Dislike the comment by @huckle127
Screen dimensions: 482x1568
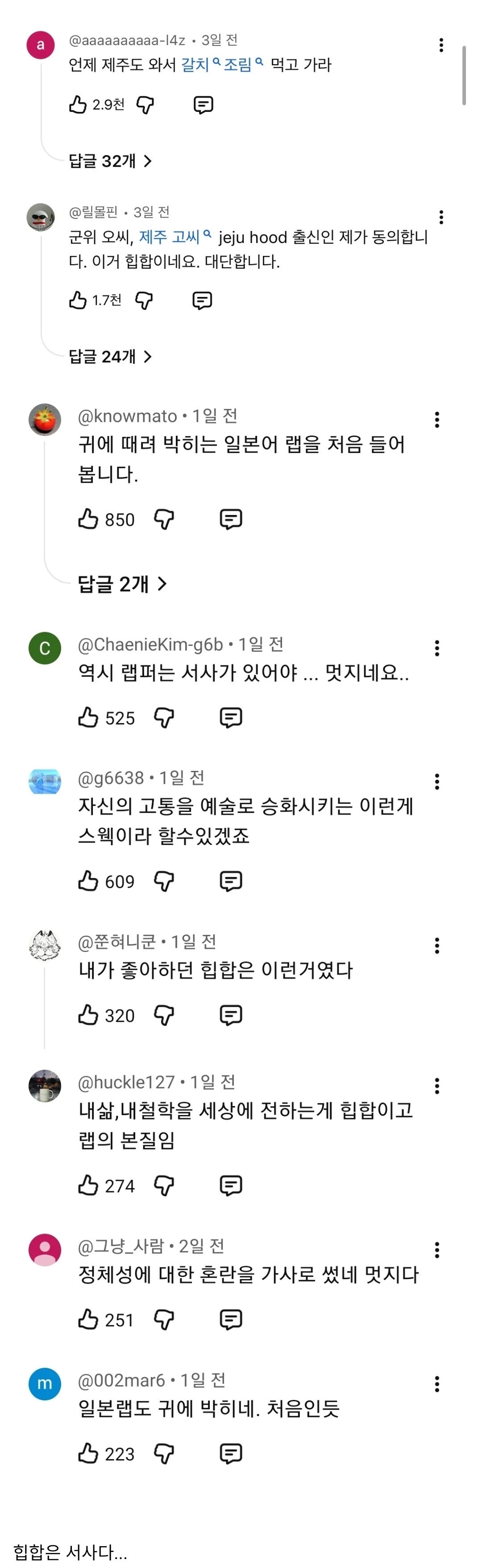pos(164,1186)
